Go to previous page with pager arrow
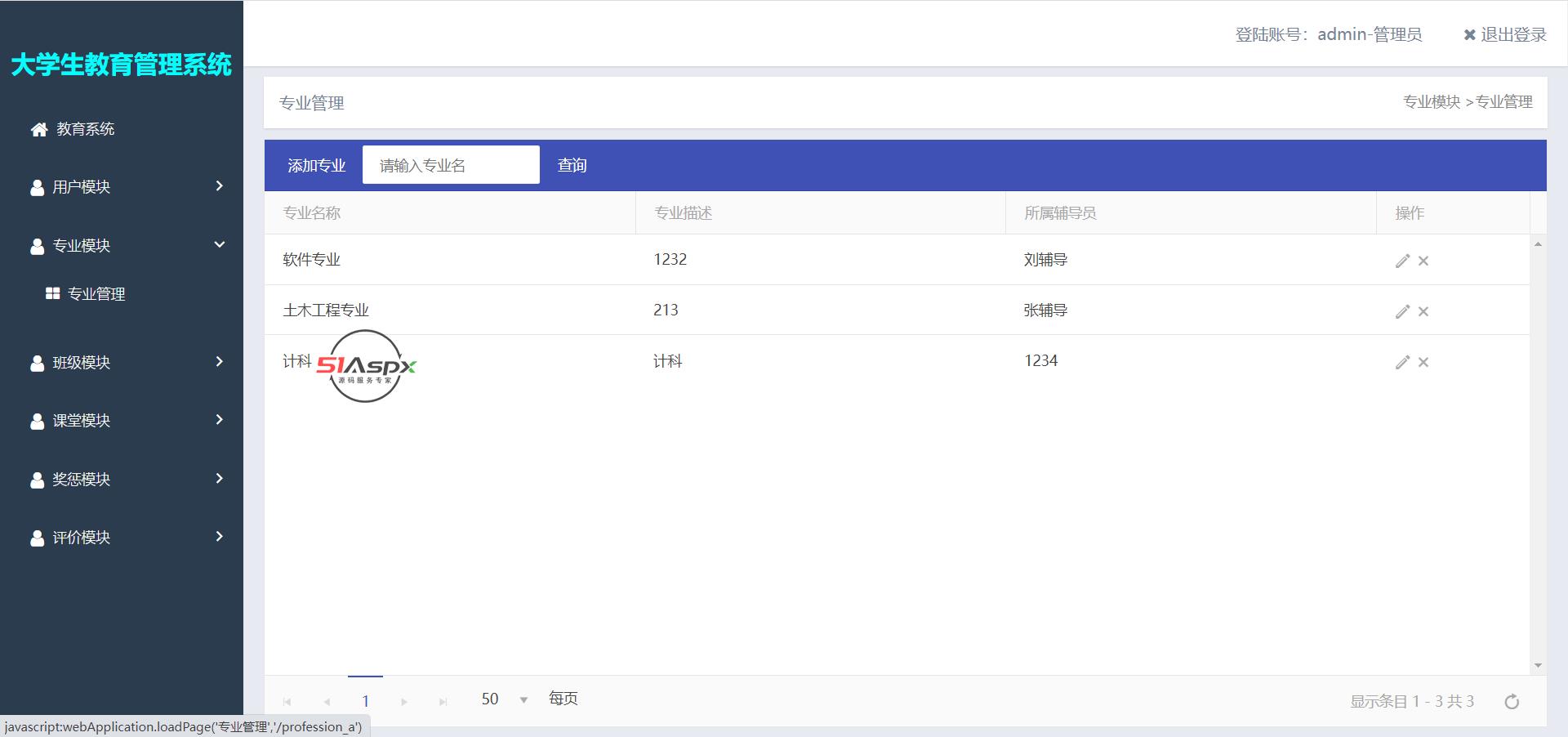Screen dimensions: 1568x737 327,701
